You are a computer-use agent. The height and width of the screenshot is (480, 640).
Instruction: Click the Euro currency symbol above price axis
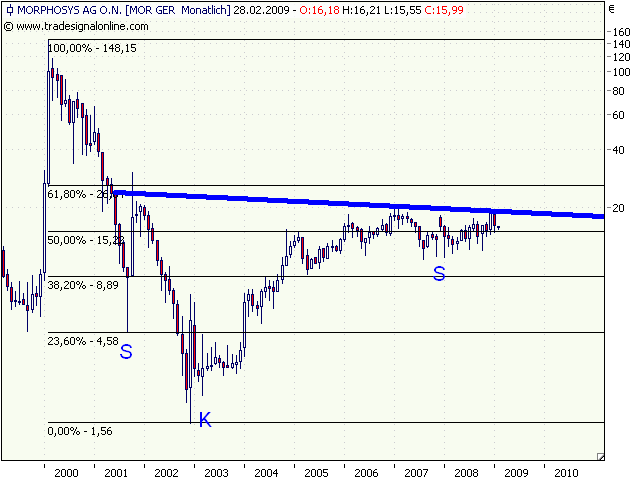611,9
